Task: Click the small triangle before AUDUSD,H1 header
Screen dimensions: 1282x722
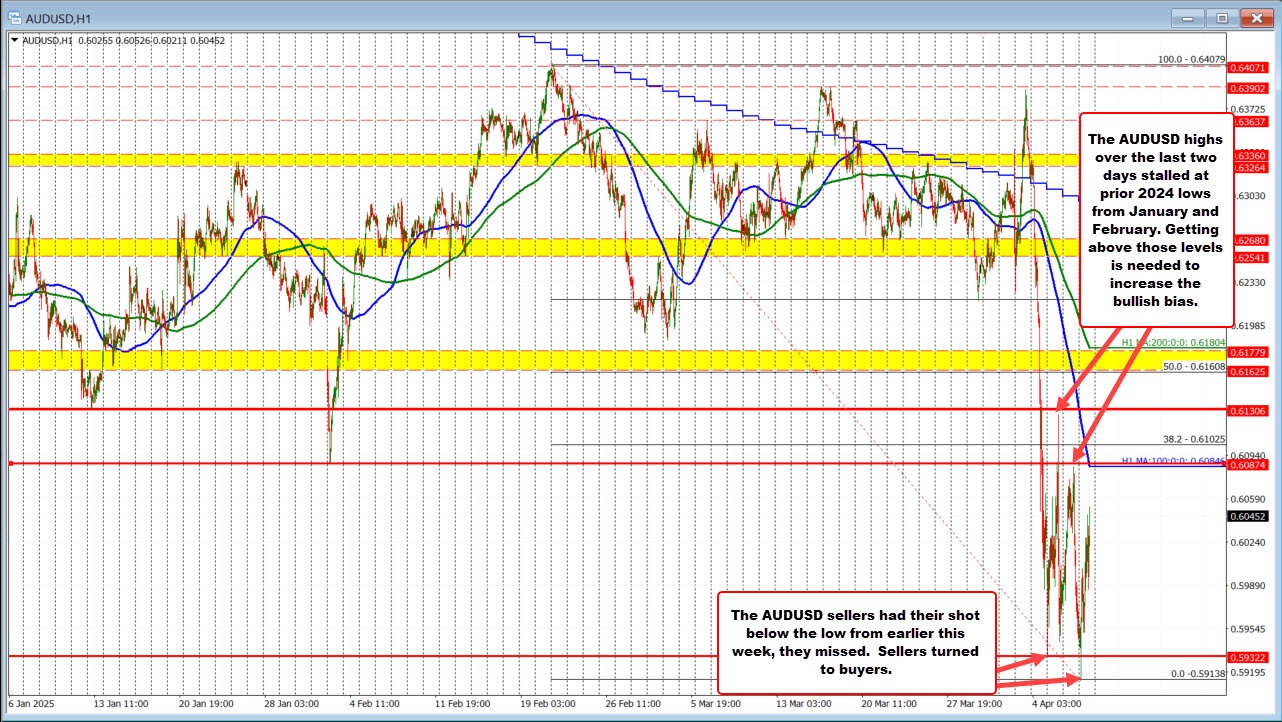Action: [x=14, y=40]
